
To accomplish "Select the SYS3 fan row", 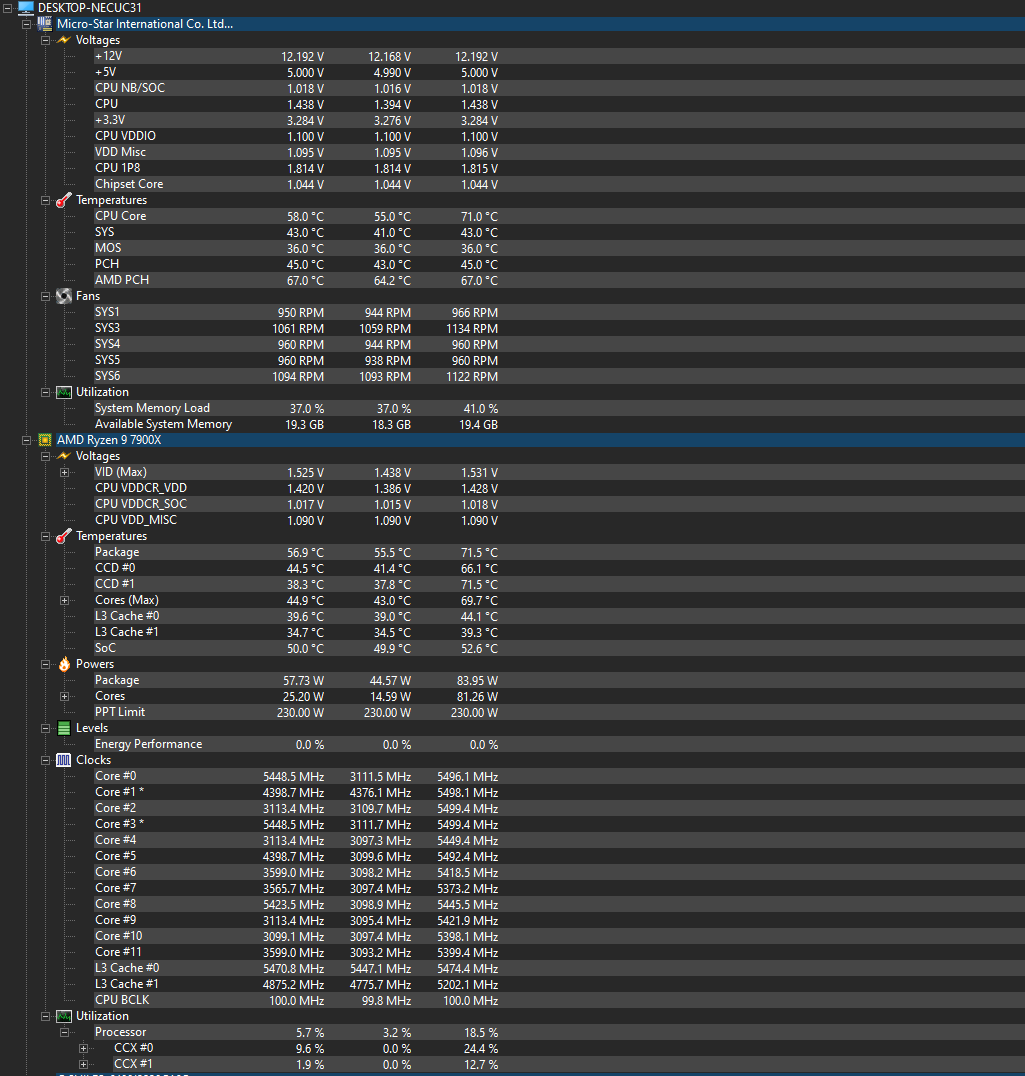I will [x=559, y=328].
